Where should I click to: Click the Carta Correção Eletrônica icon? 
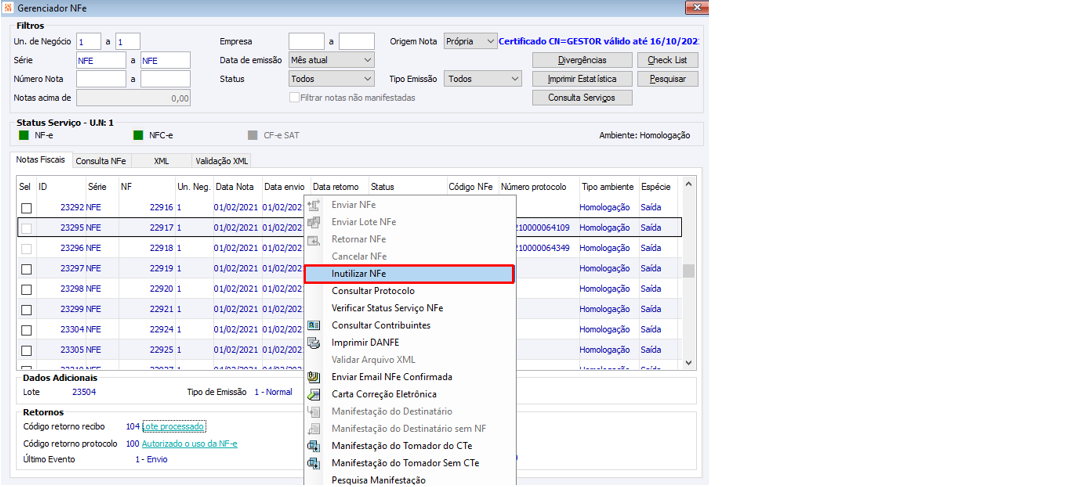pyautogui.click(x=314, y=394)
